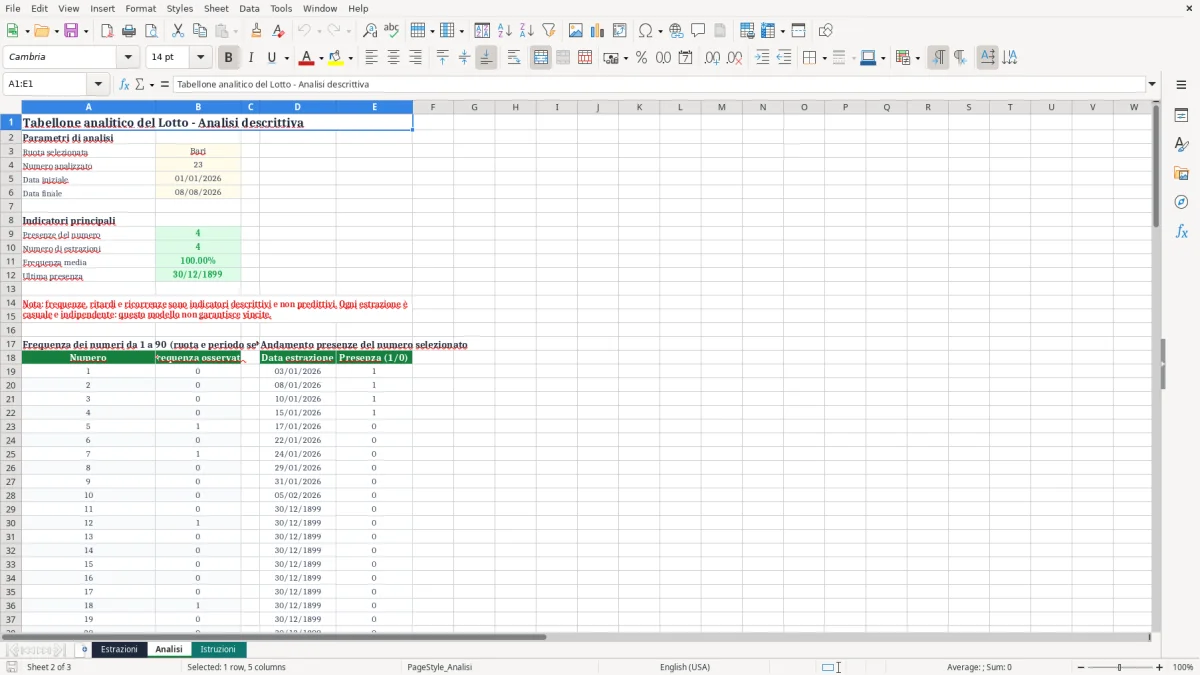Viewport: 1200px width, 675px height.
Task: Click the AutoFilter funnel icon
Action: tap(549, 31)
